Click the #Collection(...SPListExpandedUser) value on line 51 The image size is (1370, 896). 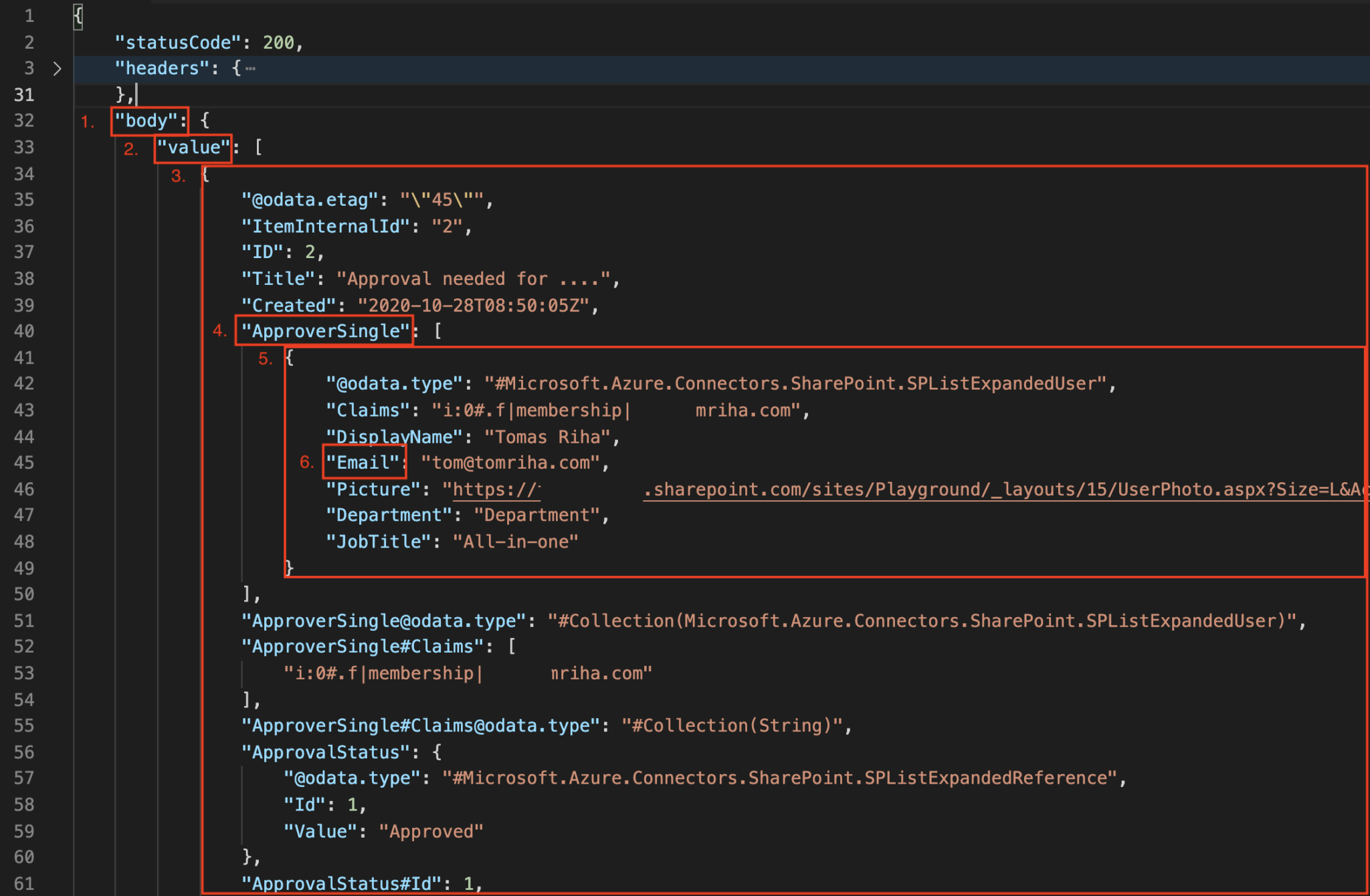point(922,621)
